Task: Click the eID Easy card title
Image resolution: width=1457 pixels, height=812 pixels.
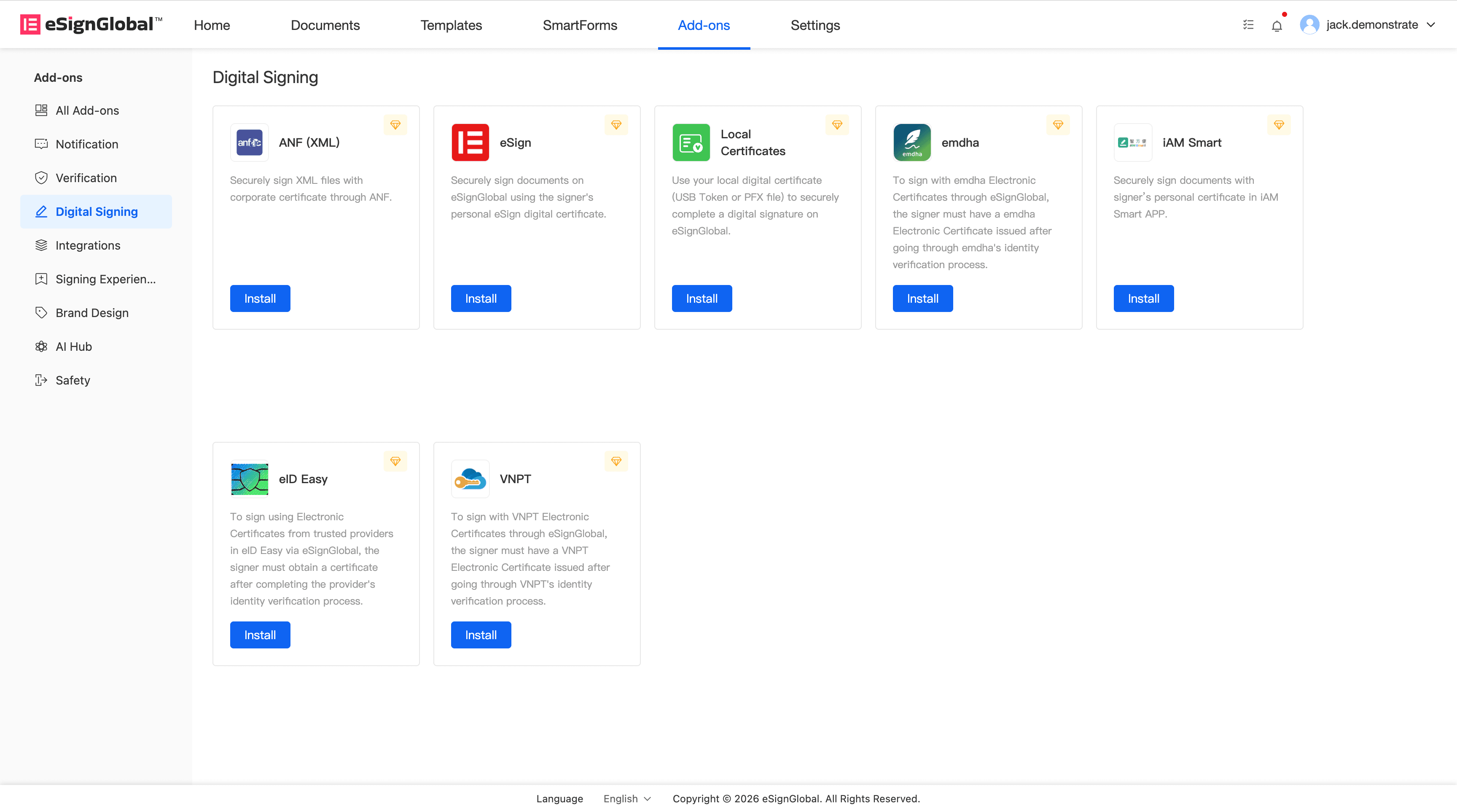Action: click(x=303, y=479)
